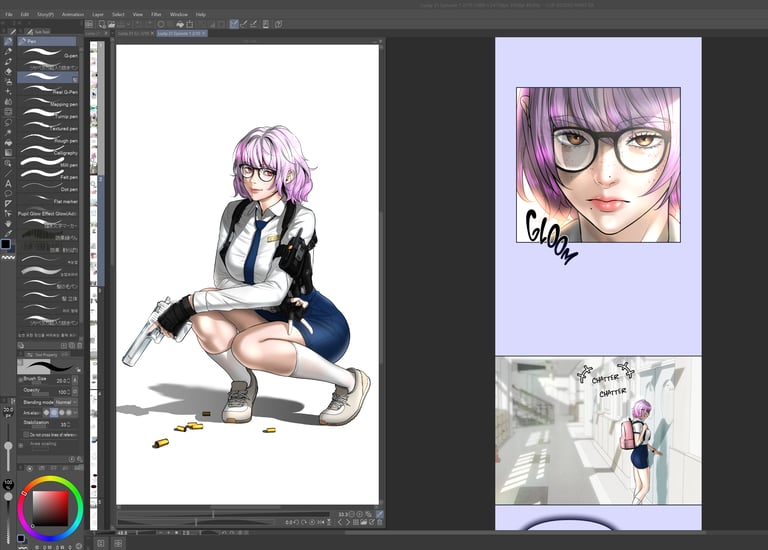Choose the Turnip pen sub tool
The image size is (768, 550).
[x=48, y=114]
